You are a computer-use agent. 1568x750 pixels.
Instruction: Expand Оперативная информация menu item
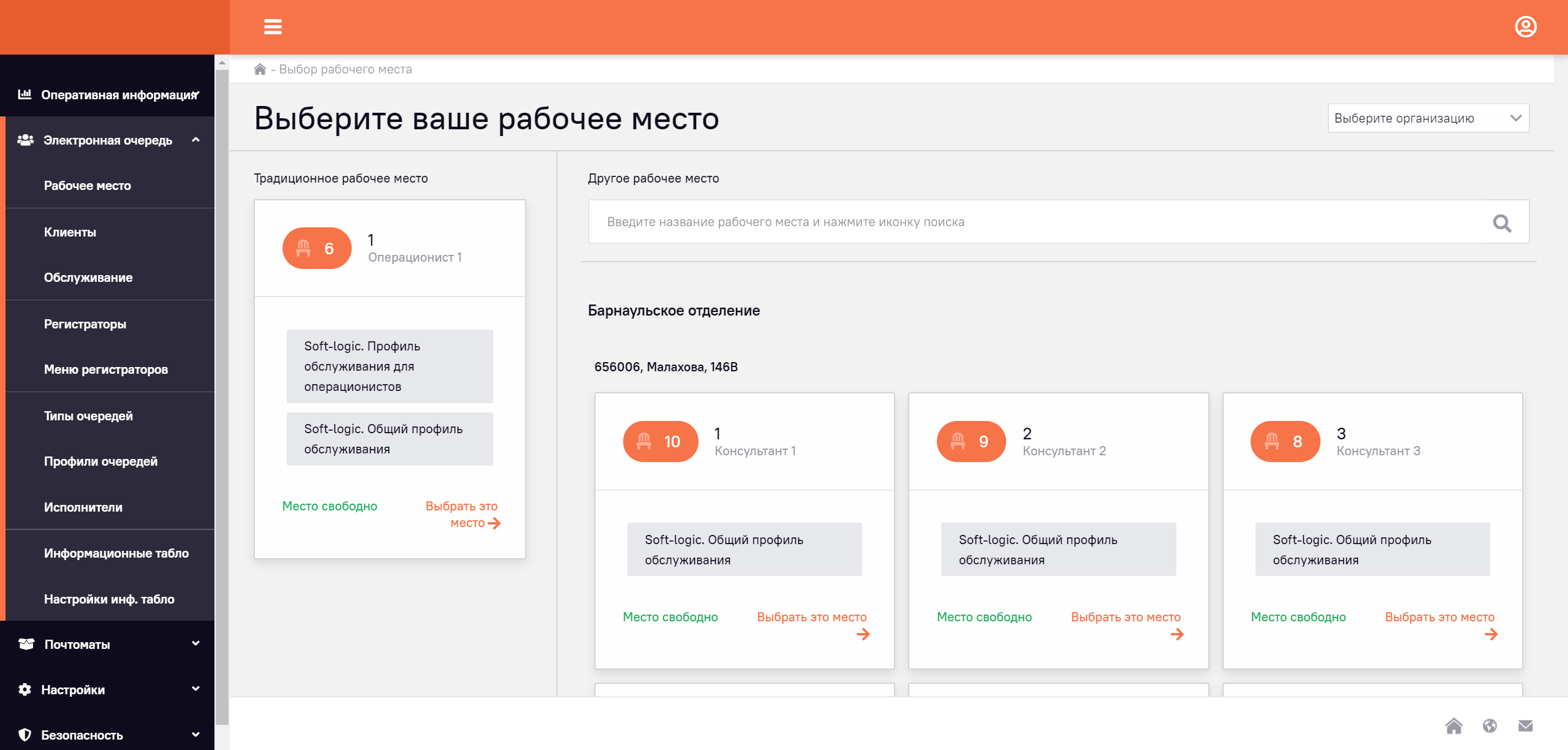[107, 95]
